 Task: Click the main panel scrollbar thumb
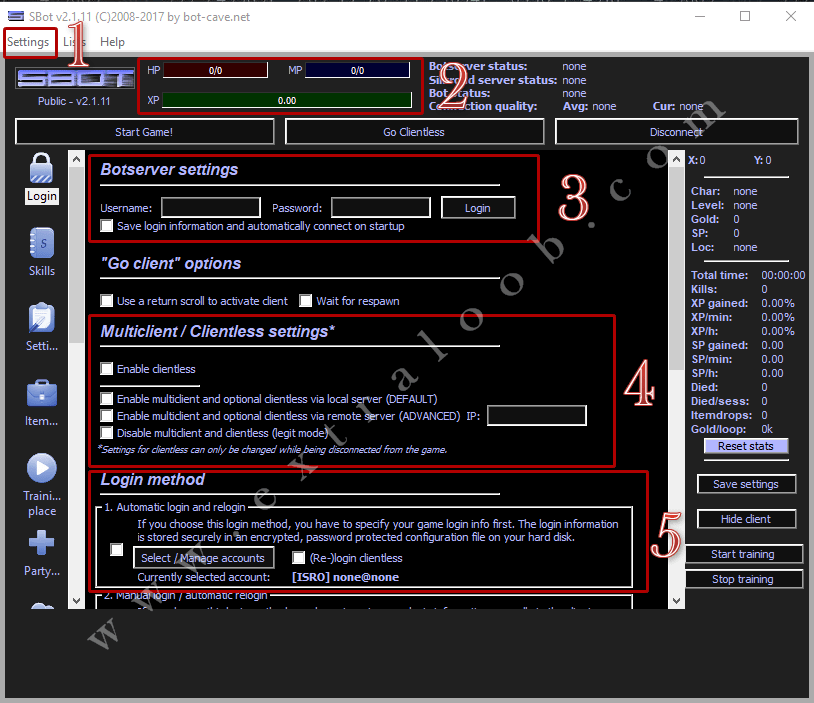(676, 268)
